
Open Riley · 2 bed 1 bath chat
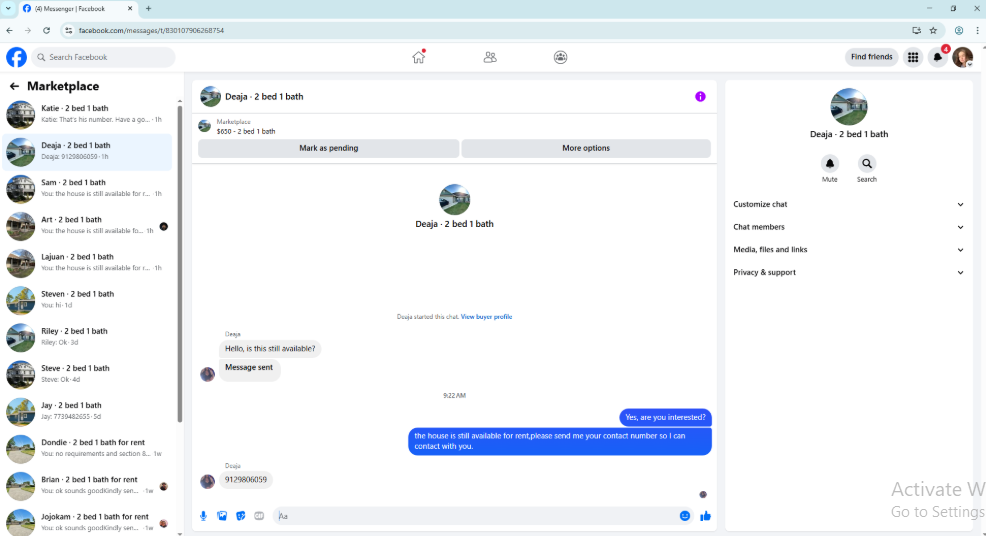point(87,337)
